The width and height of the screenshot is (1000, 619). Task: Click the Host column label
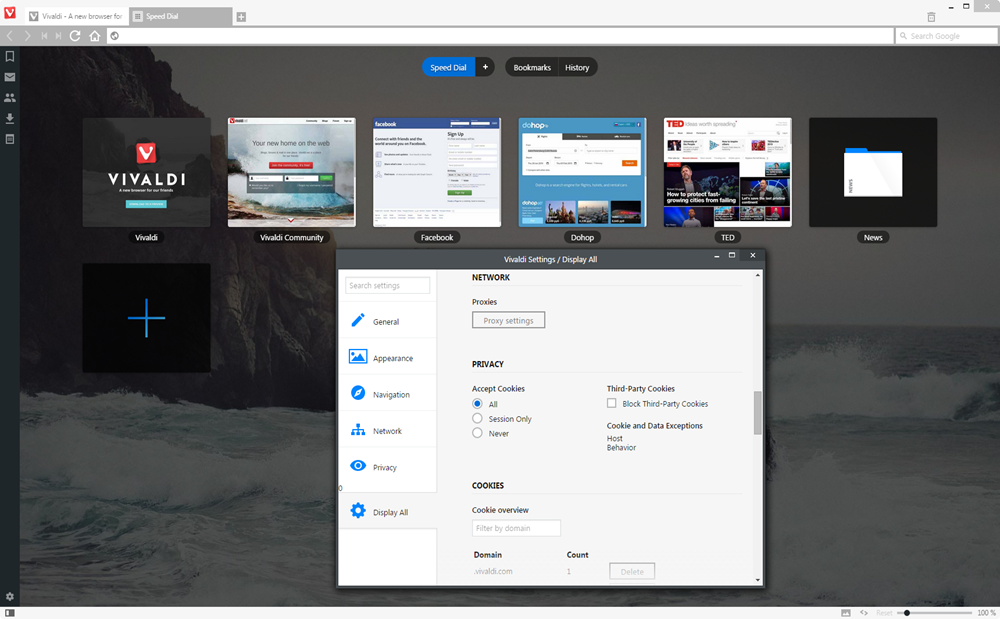tap(615, 438)
